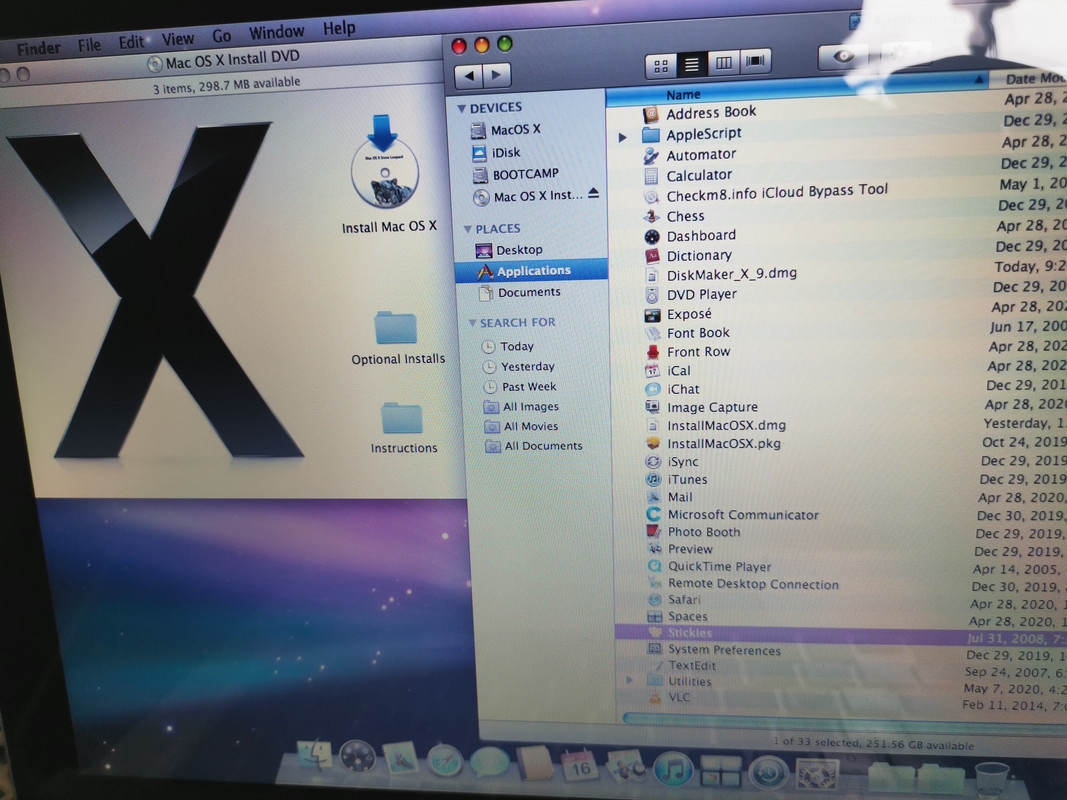Screen dimensions: 1067x800
Task: Open the Instructions folder
Action: tap(401, 418)
